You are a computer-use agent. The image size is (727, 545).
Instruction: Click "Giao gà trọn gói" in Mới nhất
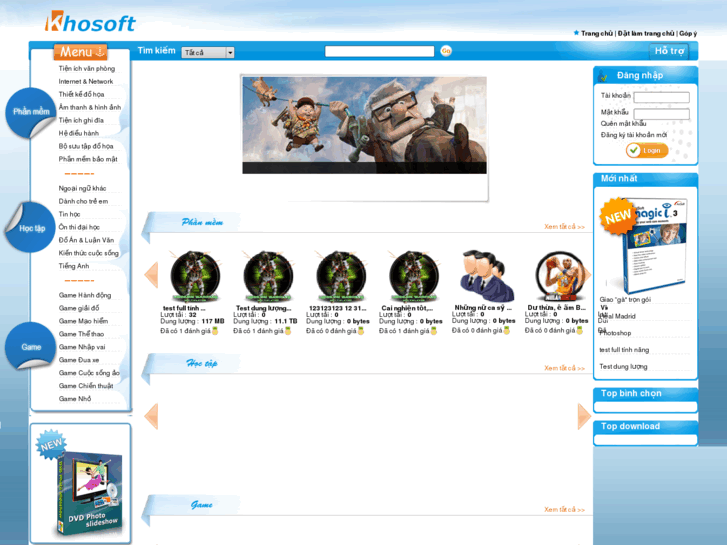625,300
